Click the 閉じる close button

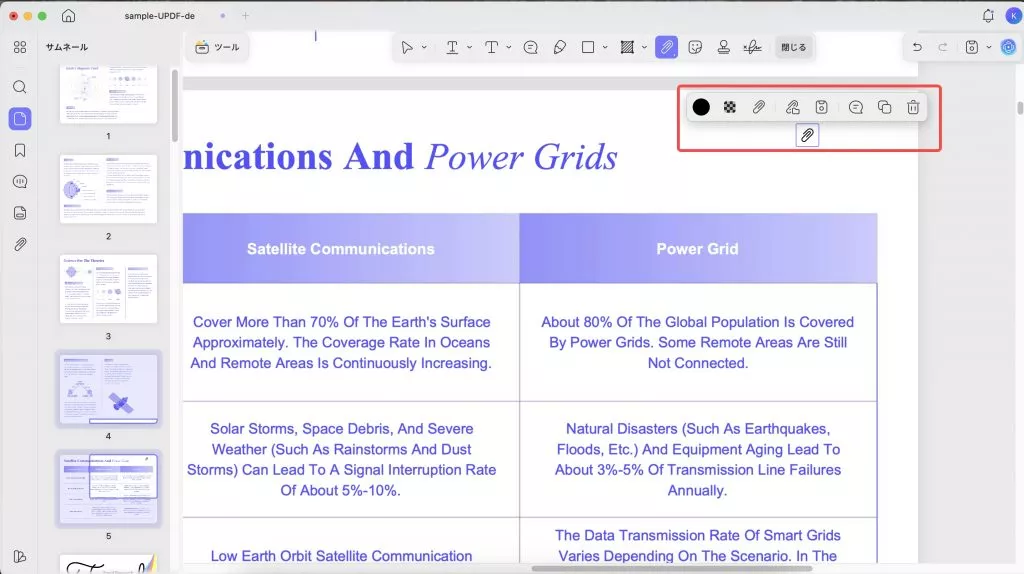click(793, 47)
